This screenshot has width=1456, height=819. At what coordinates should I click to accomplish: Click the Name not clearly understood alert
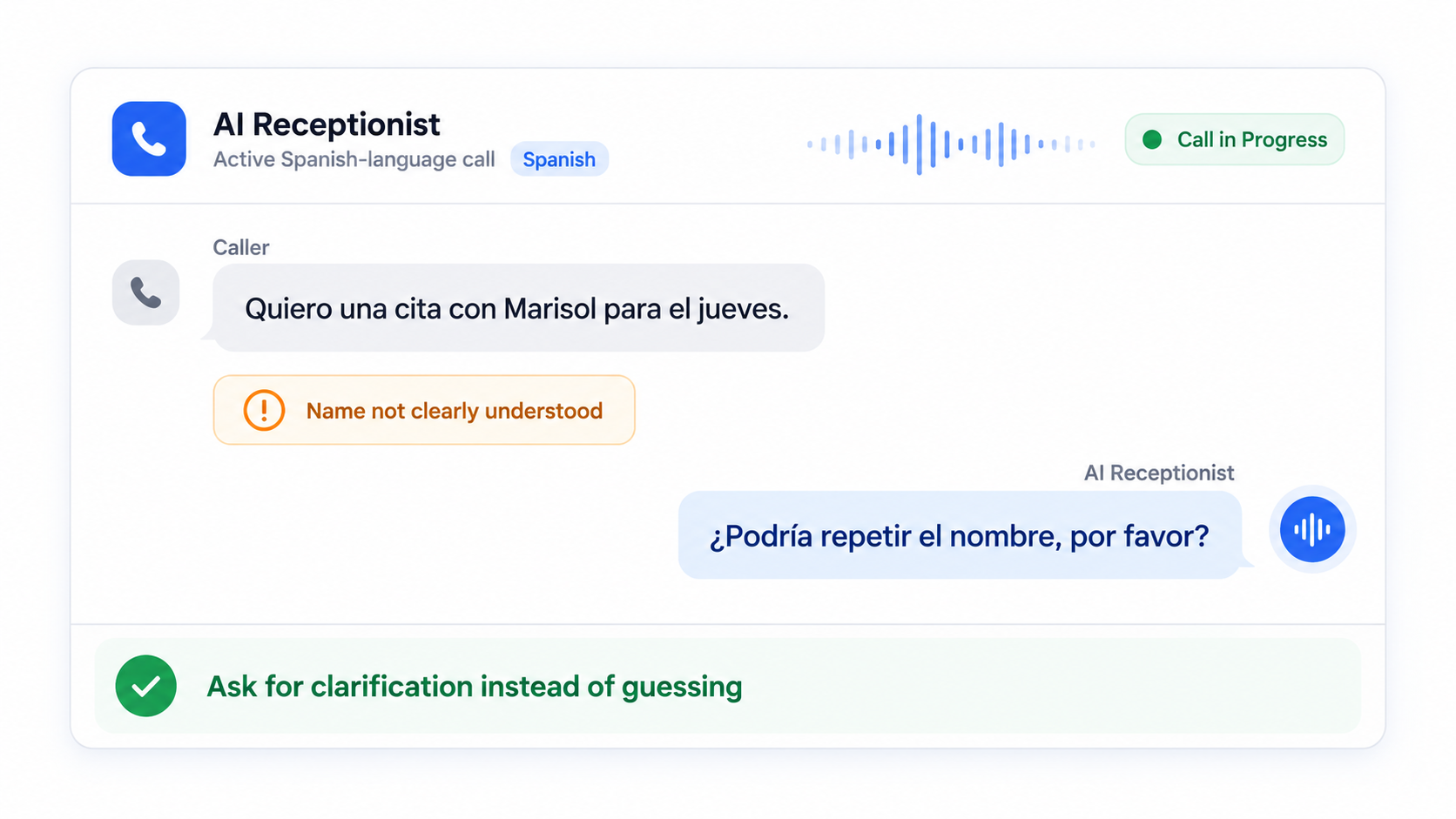(x=424, y=410)
